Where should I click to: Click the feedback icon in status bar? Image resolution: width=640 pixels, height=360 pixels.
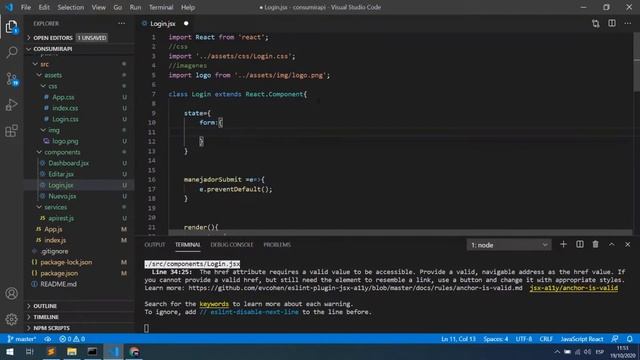(x=614, y=339)
